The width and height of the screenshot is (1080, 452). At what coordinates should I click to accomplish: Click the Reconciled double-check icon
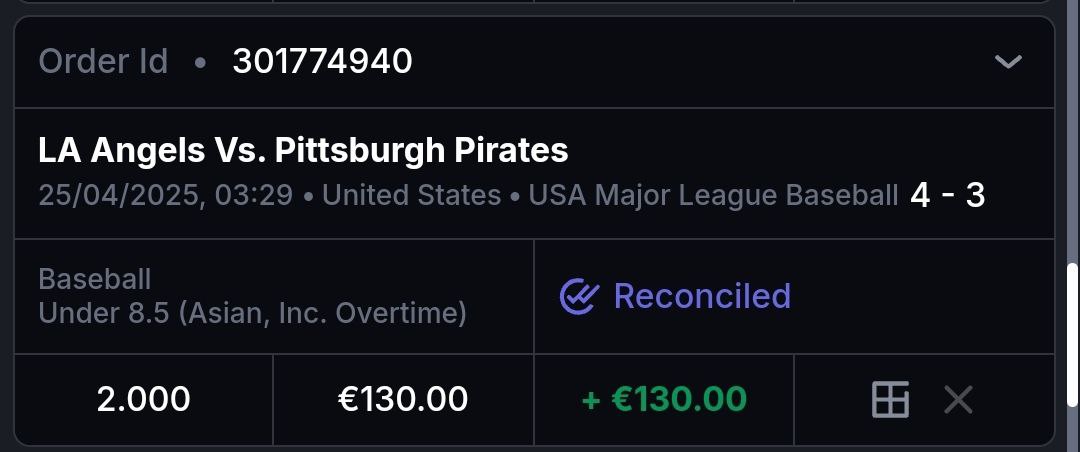(579, 296)
